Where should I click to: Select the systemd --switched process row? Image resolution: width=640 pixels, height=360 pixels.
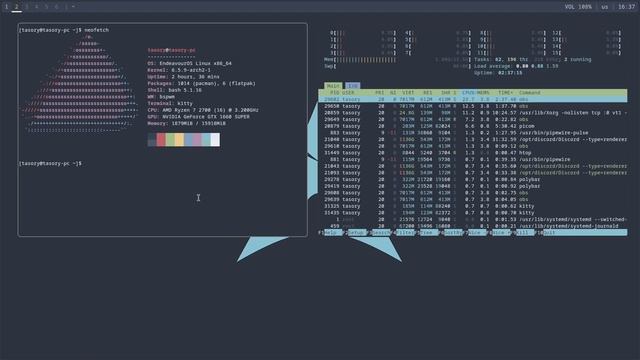[x=473, y=220]
